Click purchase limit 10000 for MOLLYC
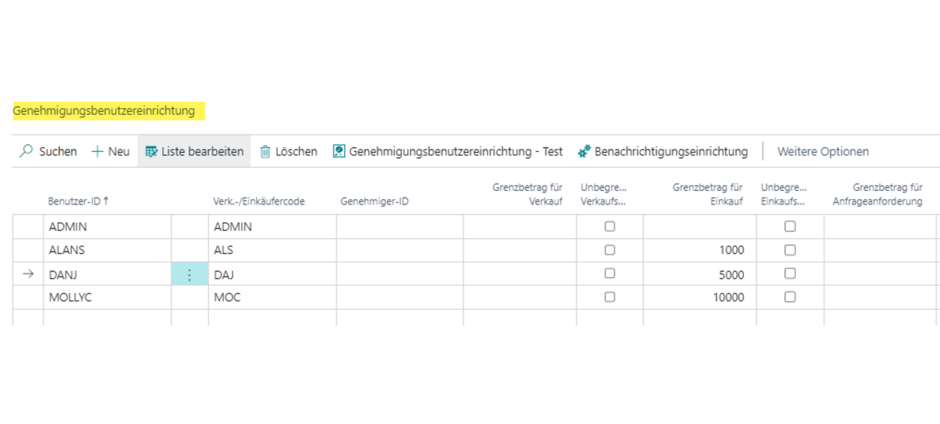The height and width of the screenshot is (424, 940). click(x=700, y=297)
